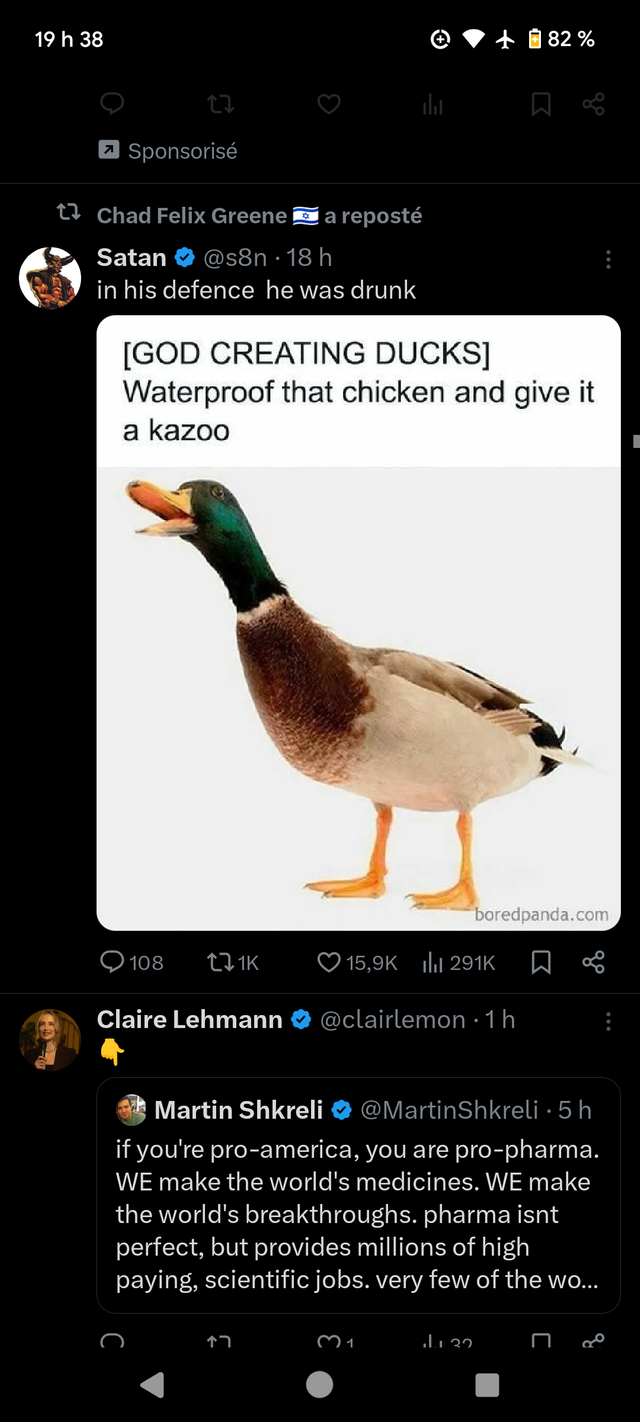The height and width of the screenshot is (1422, 640).
Task: Open Martin Shkreli's quoted tweet
Action: pos(358,1195)
